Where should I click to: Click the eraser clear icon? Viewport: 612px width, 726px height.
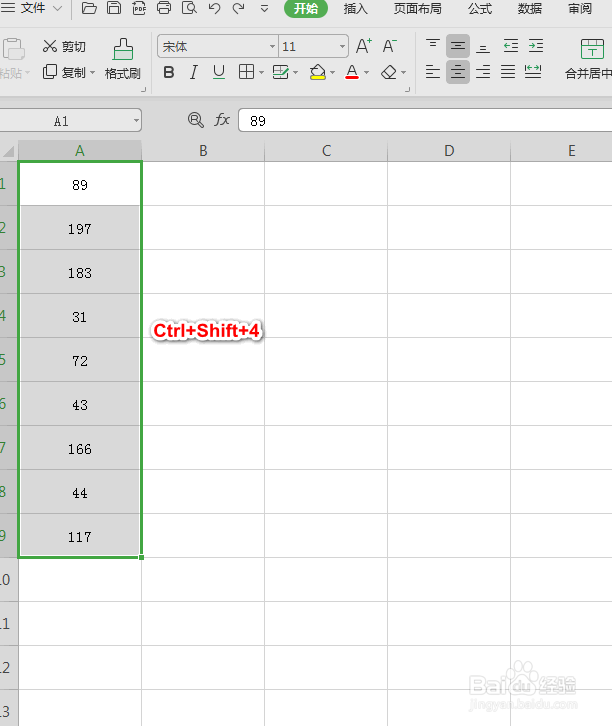pos(389,72)
